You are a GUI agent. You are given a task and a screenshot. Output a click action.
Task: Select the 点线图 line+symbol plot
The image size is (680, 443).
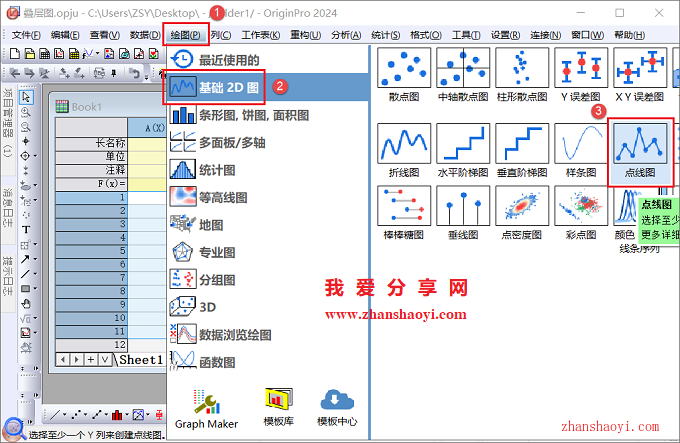coord(640,150)
